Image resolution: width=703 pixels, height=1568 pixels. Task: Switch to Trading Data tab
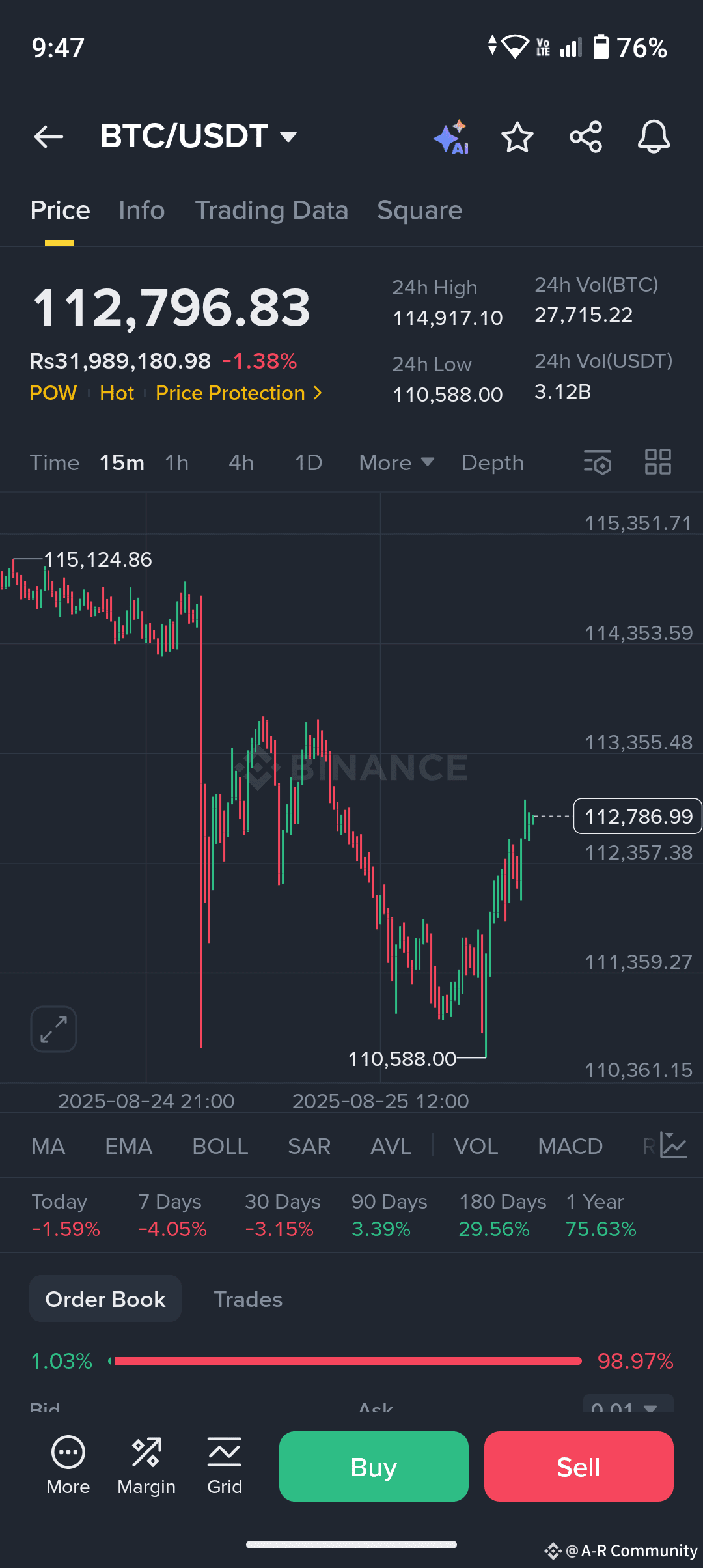tap(271, 210)
